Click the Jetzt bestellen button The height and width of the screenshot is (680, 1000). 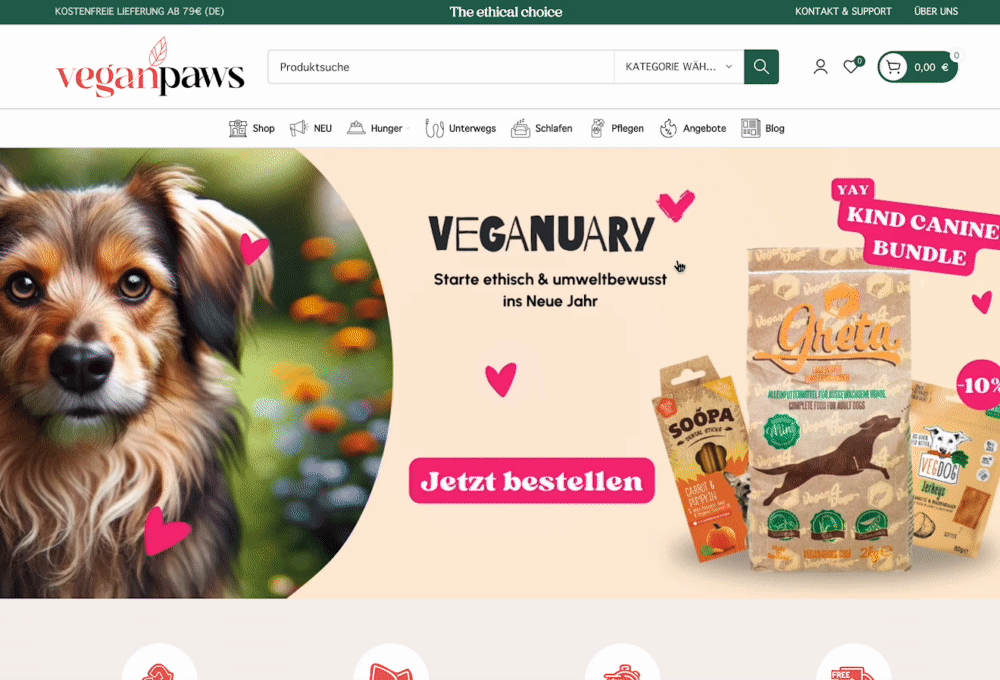pos(532,480)
